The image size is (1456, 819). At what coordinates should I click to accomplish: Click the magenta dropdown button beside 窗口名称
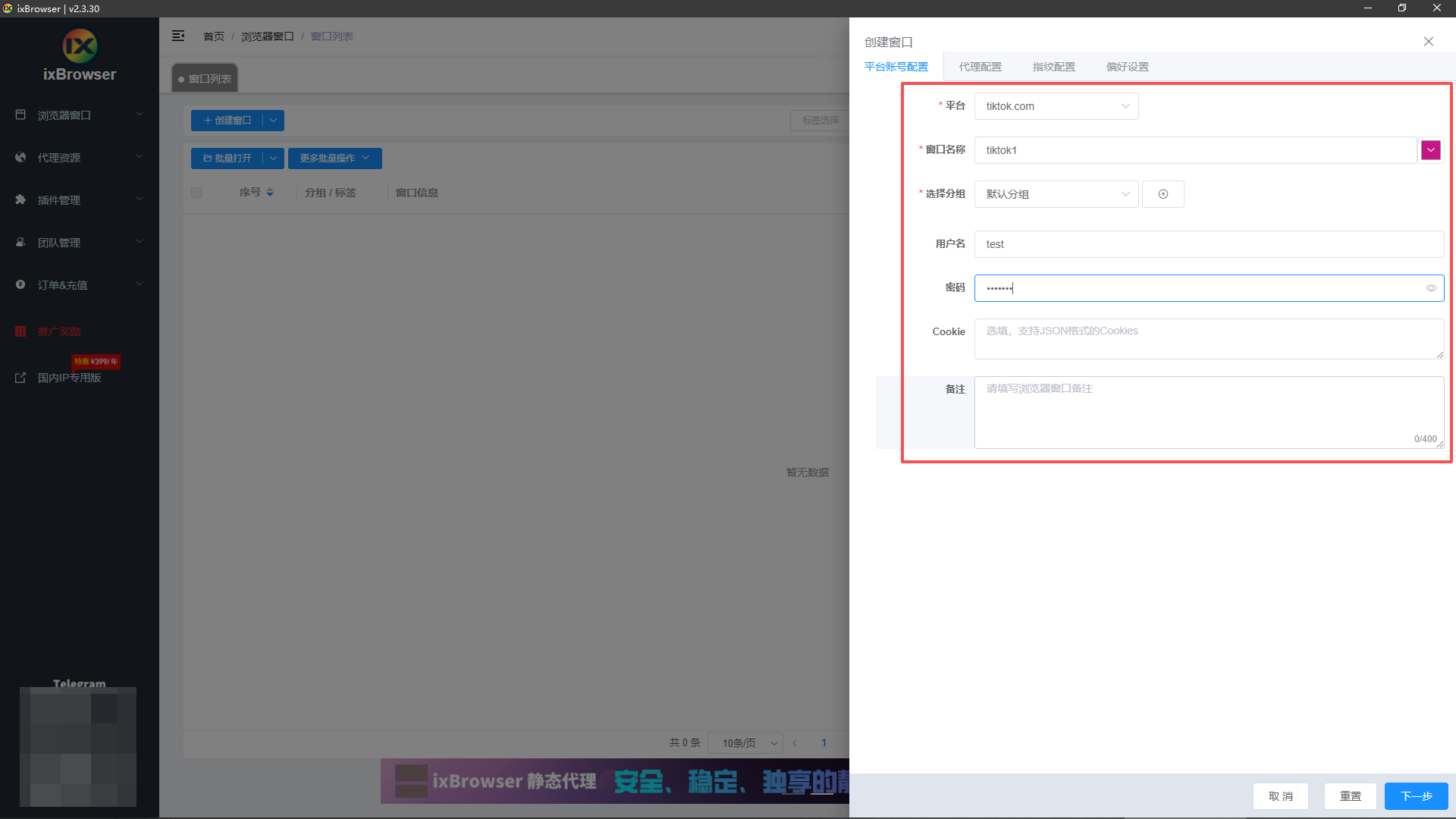coord(1431,150)
